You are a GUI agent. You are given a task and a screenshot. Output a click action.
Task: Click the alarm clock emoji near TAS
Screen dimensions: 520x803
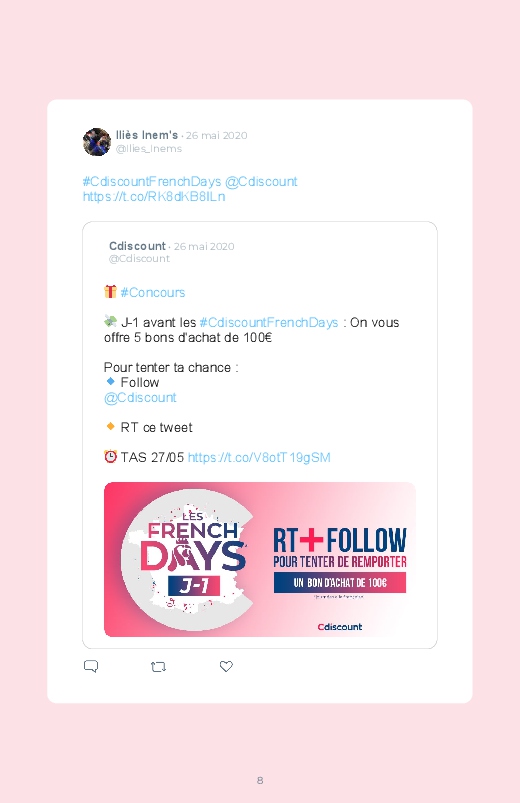pos(110,456)
